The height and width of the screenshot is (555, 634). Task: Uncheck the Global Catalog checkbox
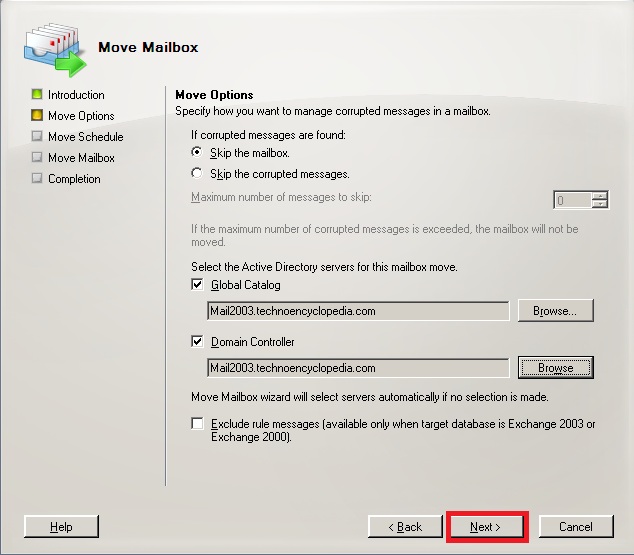197,285
